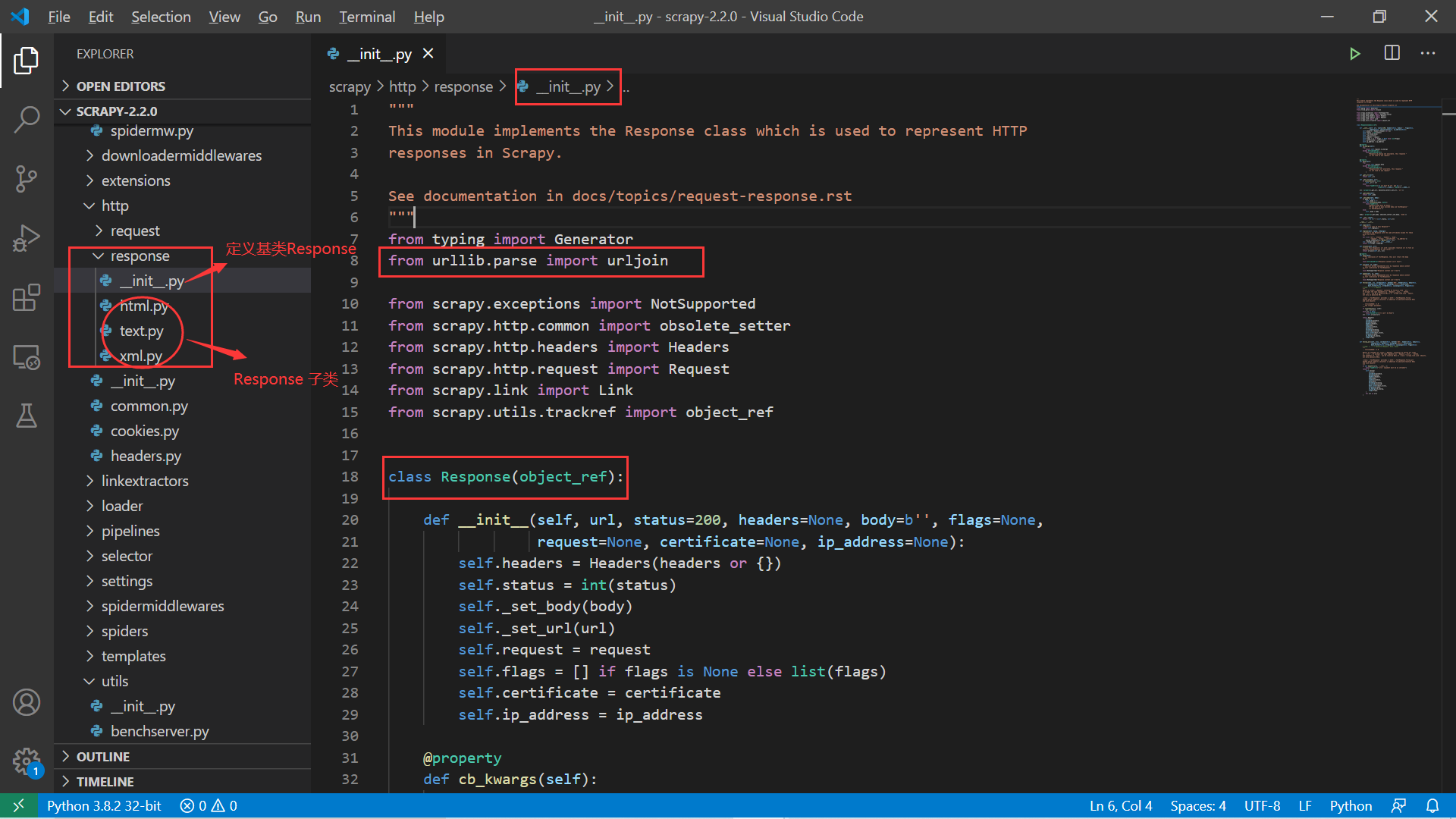Screen dimensions: 1456x819
Task: Open the Terminal menu
Action: point(367,17)
